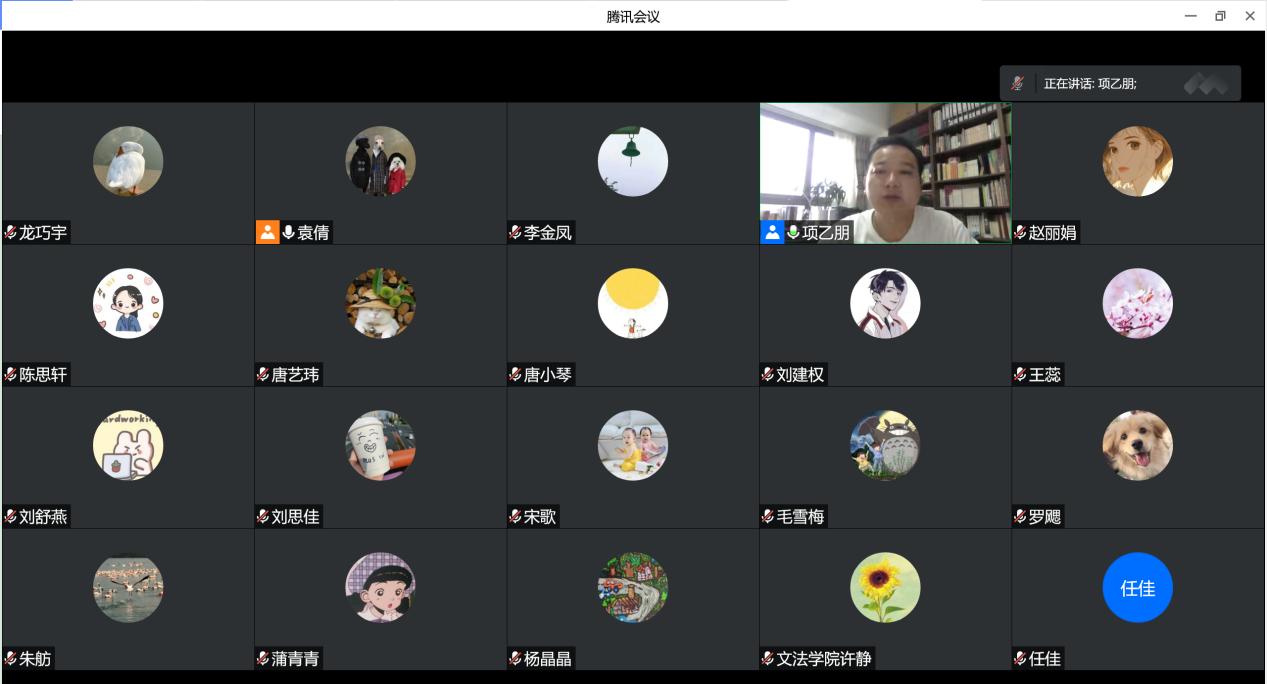Click the muted microphone icon next to 文法学院许静
Image resolution: width=1267 pixels, height=684 pixels.
coord(768,659)
